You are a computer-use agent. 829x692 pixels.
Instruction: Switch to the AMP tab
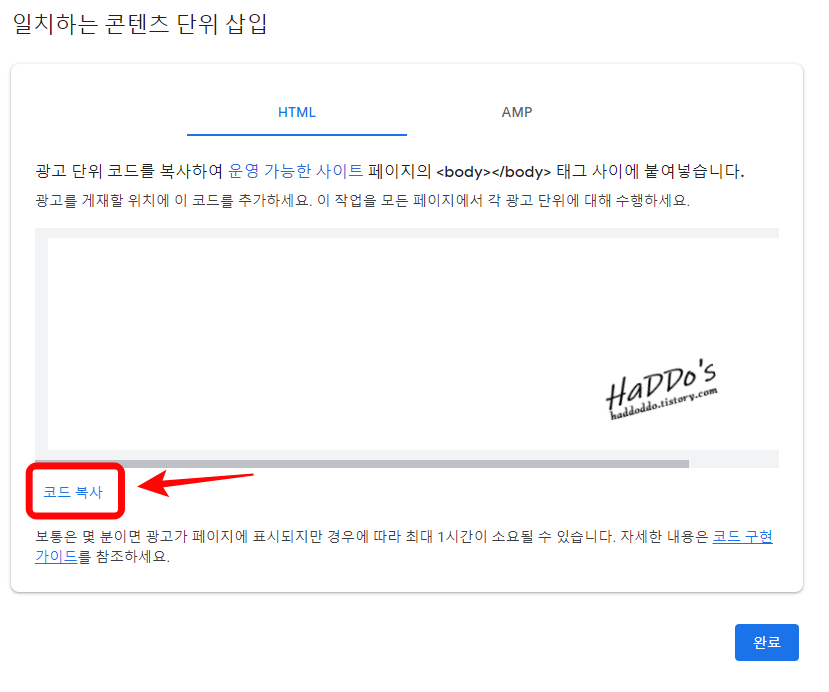pyautogui.click(x=517, y=113)
